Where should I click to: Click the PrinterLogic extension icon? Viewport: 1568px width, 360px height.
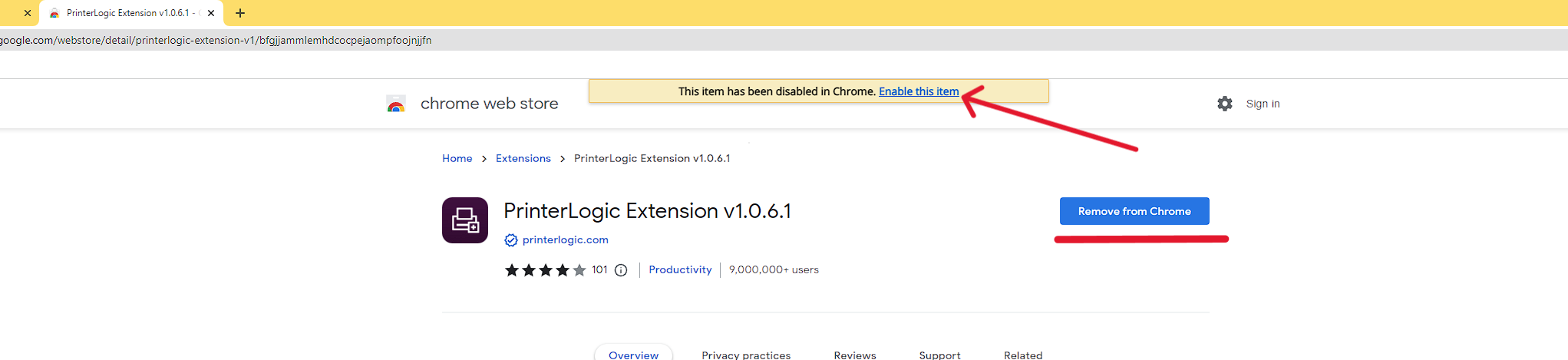click(x=465, y=220)
